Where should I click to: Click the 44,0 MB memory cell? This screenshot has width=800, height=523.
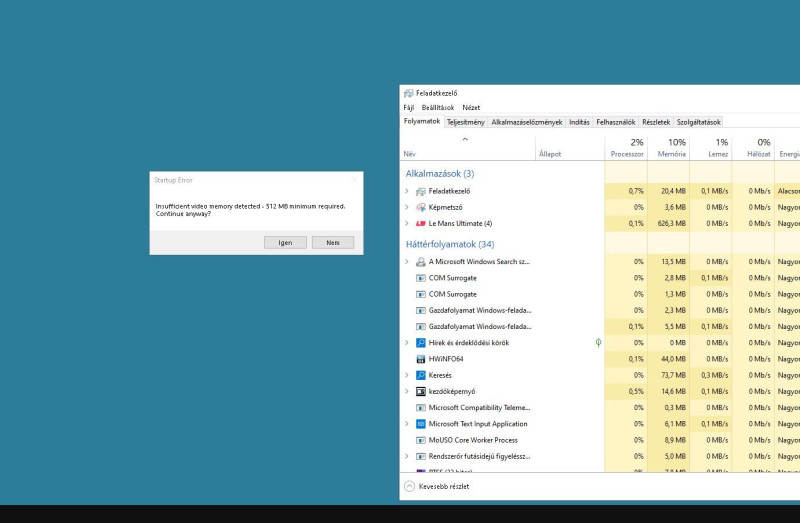point(668,359)
